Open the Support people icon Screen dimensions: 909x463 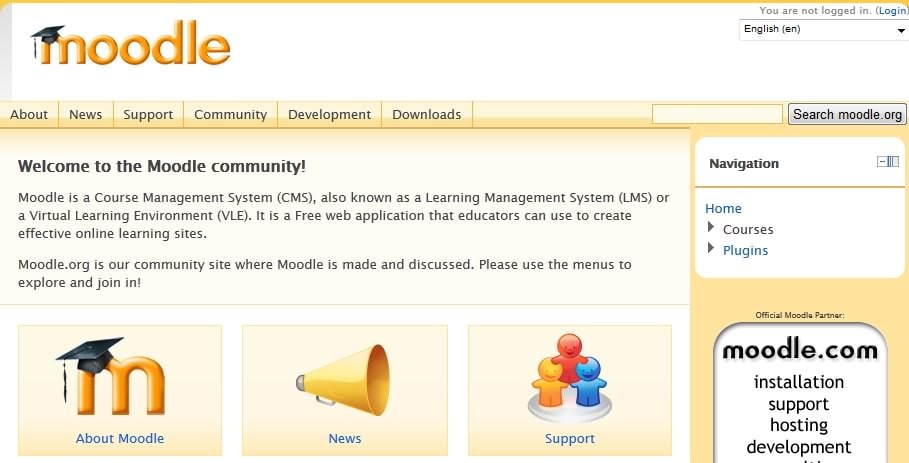point(569,377)
